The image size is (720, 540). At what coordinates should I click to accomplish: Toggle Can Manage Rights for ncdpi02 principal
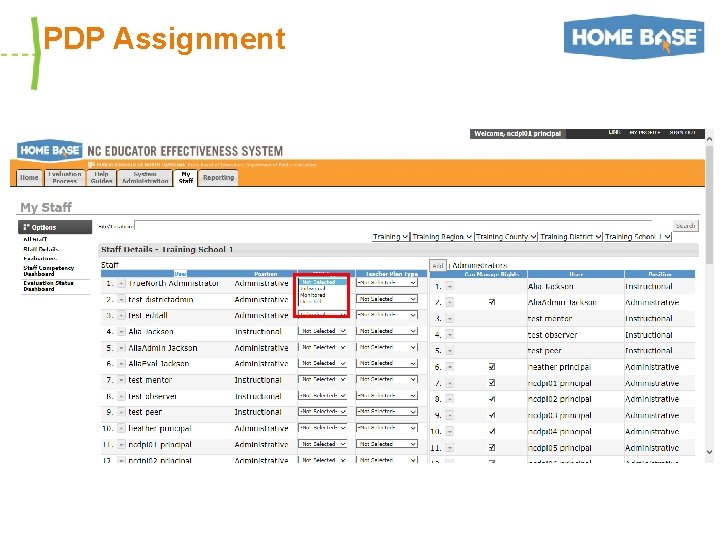pos(492,399)
